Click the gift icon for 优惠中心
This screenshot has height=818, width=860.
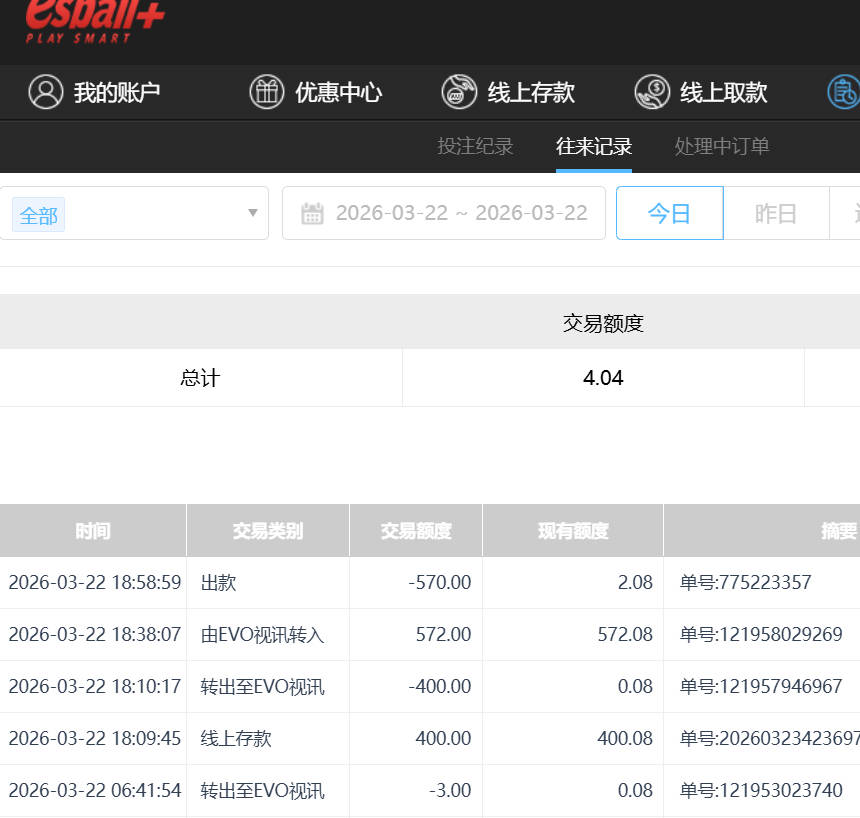[x=267, y=92]
